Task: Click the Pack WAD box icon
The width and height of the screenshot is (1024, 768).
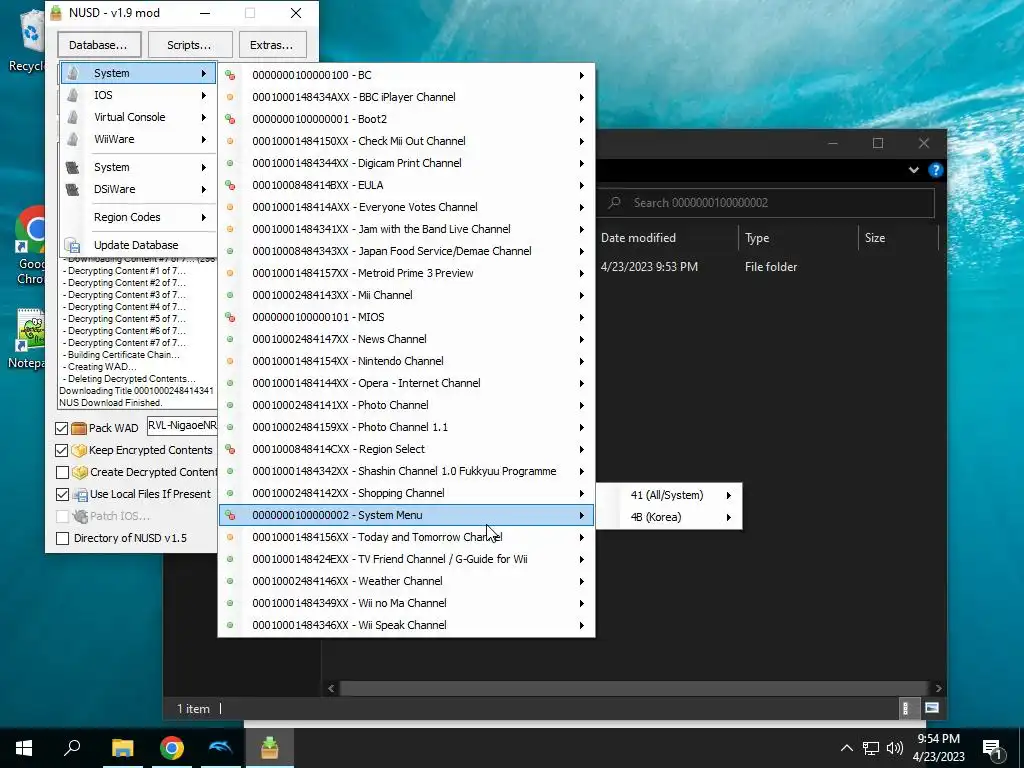Action: [x=79, y=428]
